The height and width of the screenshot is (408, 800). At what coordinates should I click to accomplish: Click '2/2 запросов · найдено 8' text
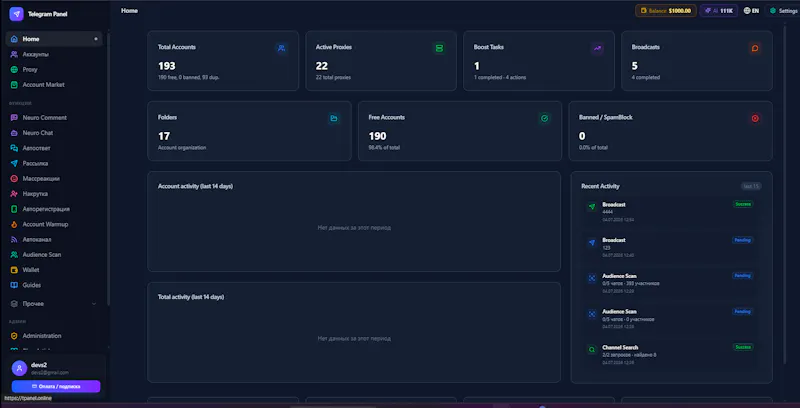(629, 354)
